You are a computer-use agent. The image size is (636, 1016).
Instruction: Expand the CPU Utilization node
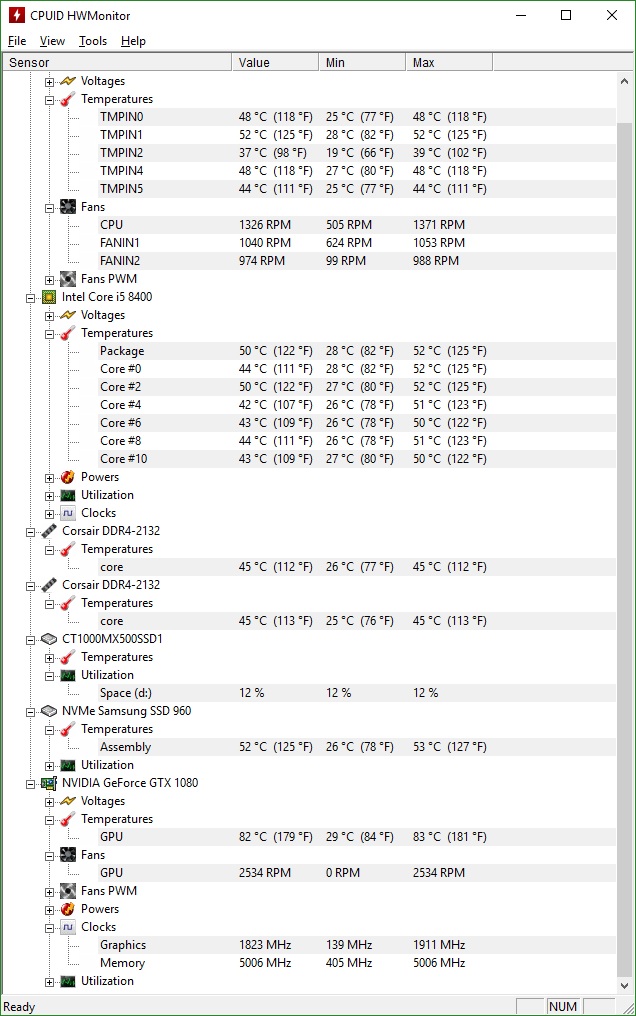[50, 495]
